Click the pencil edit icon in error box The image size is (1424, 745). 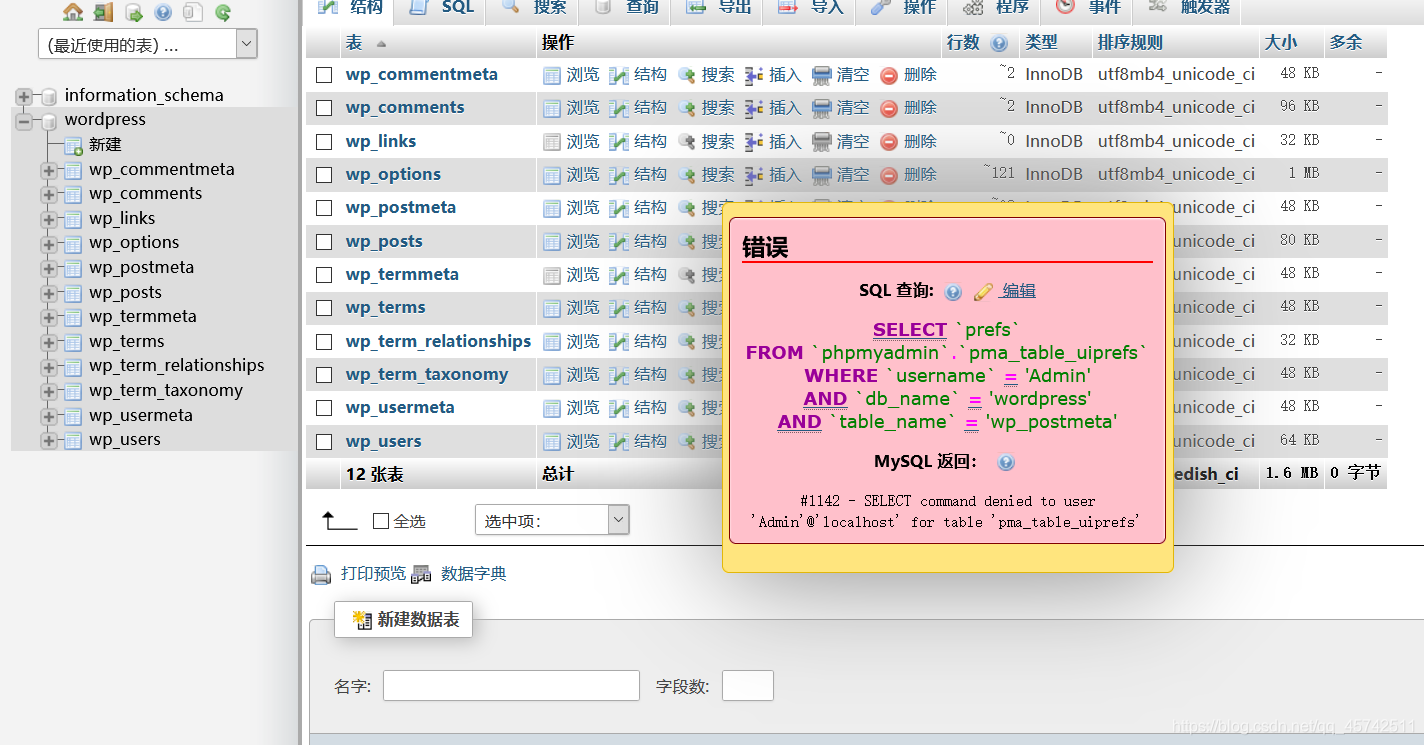point(983,292)
